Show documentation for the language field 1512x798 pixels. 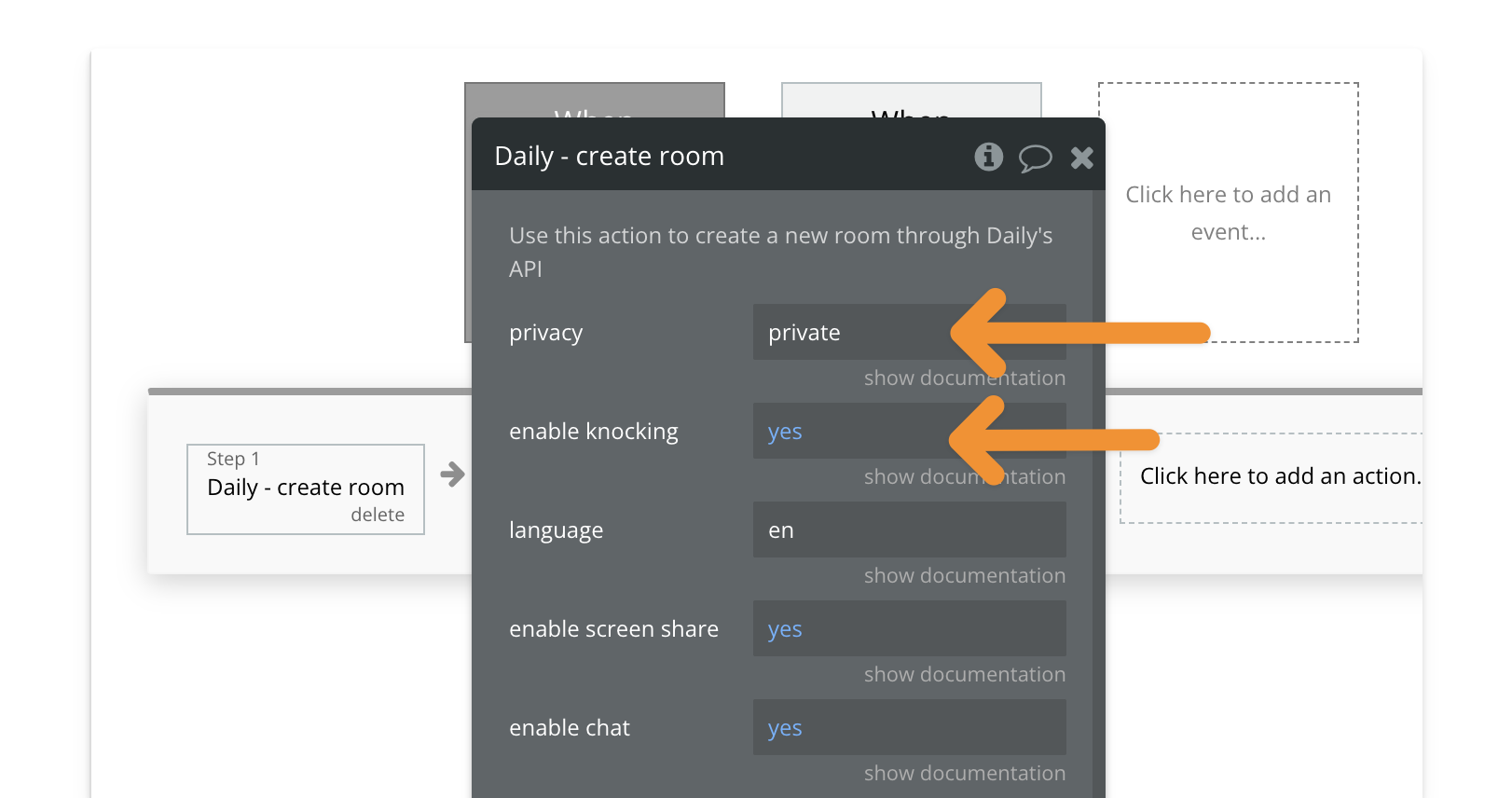coord(964,575)
